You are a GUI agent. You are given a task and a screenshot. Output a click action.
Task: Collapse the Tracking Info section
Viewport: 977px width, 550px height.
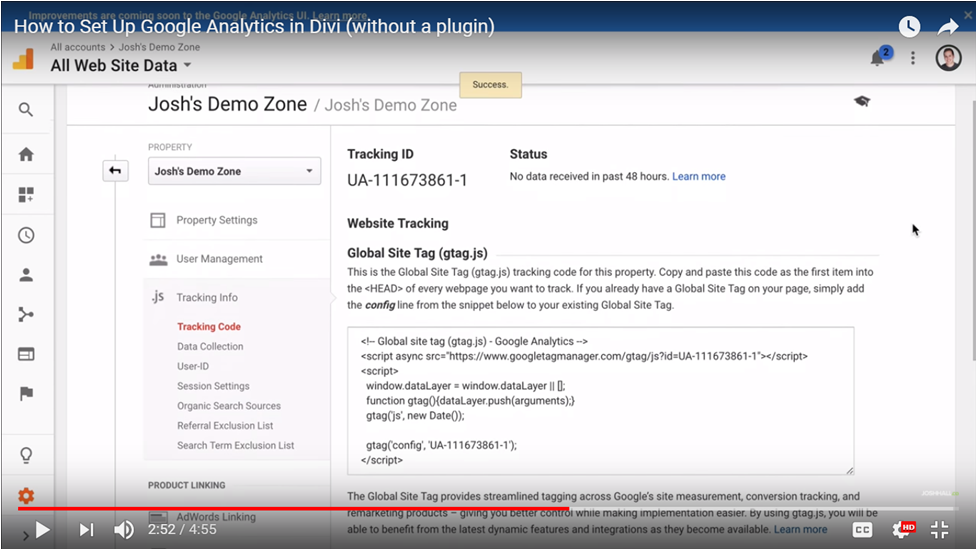[206, 297]
